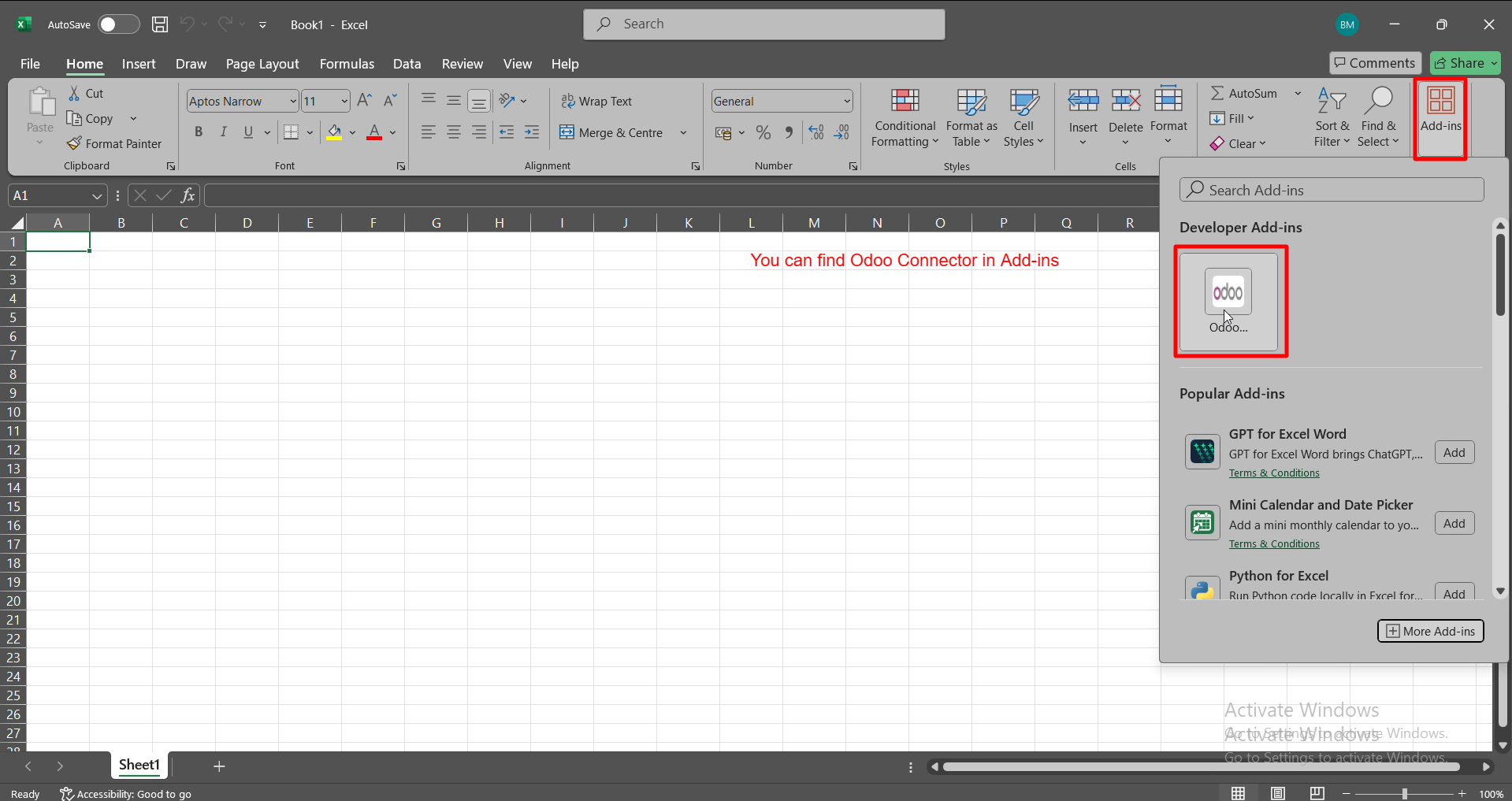Screen dimensions: 1512x801
Task: Apply the yellow fill colour
Action: (x=334, y=132)
